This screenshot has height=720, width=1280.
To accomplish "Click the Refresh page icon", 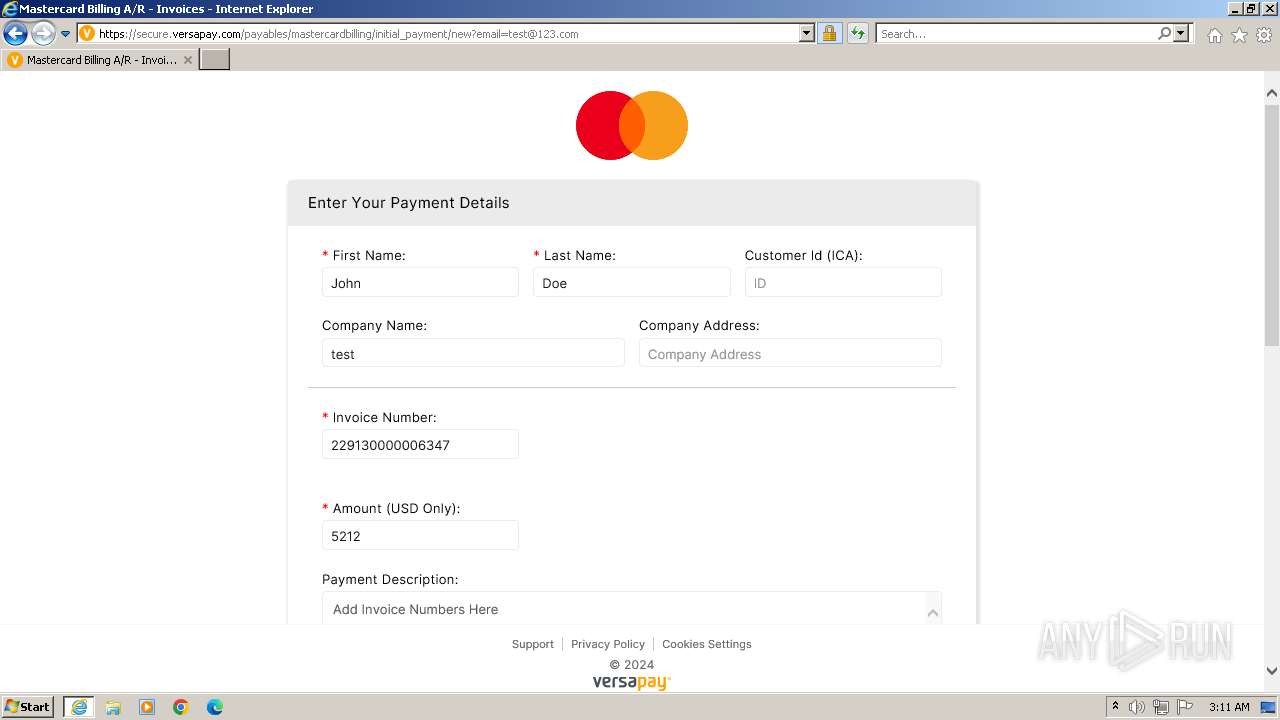I will (x=858, y=34).
